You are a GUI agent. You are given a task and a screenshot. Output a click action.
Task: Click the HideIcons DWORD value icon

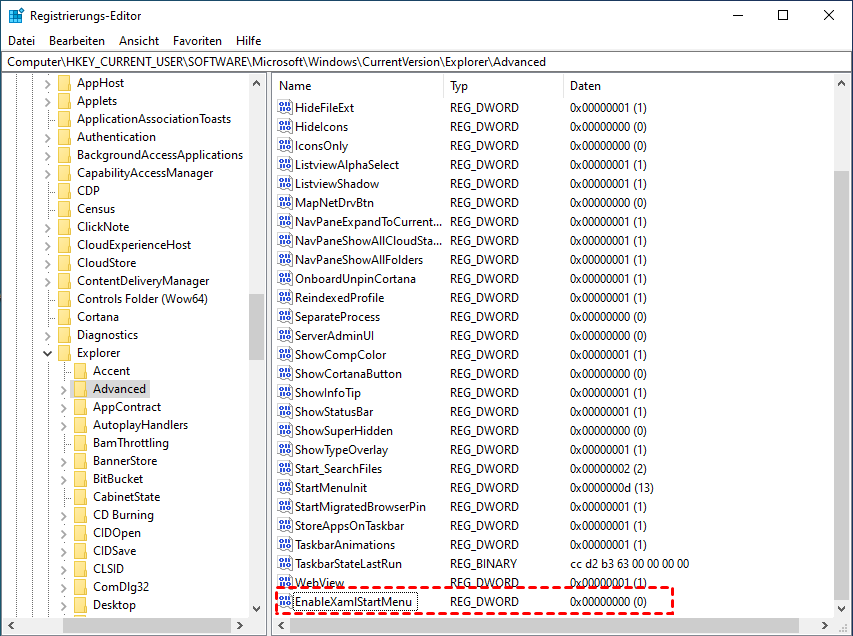pos(285,126)
